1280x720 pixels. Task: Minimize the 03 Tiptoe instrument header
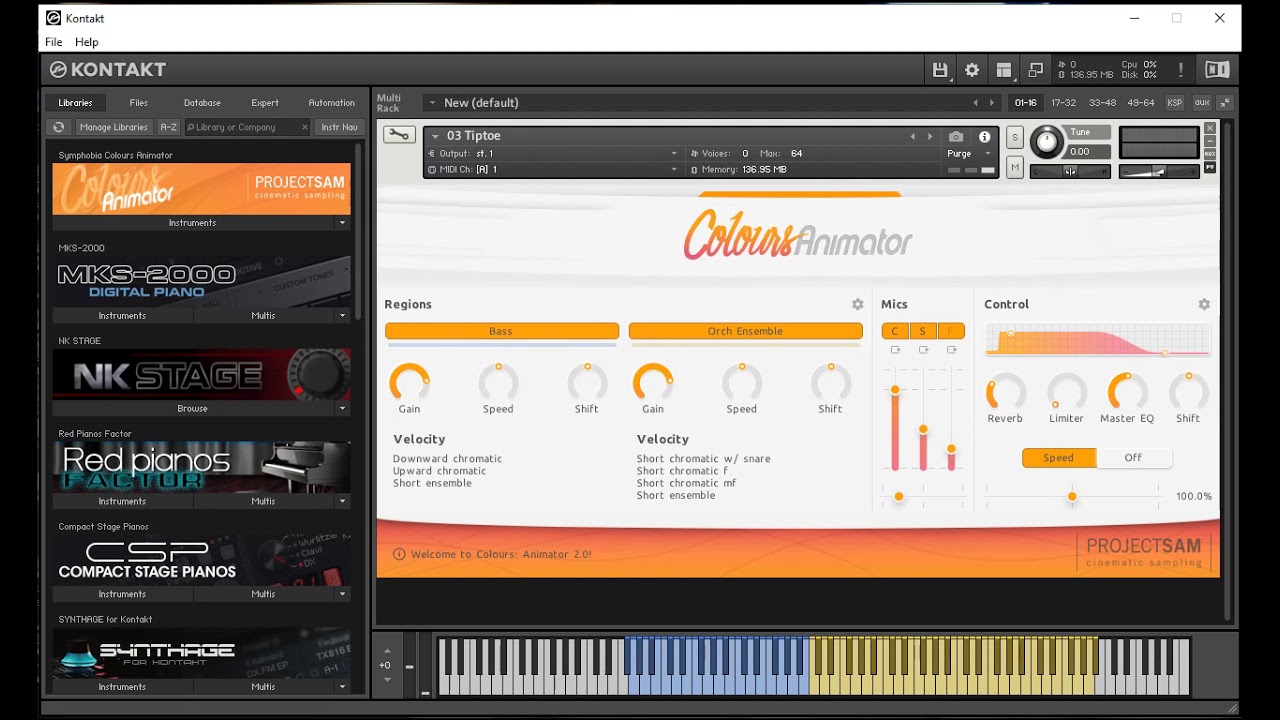click(1210, 141)
